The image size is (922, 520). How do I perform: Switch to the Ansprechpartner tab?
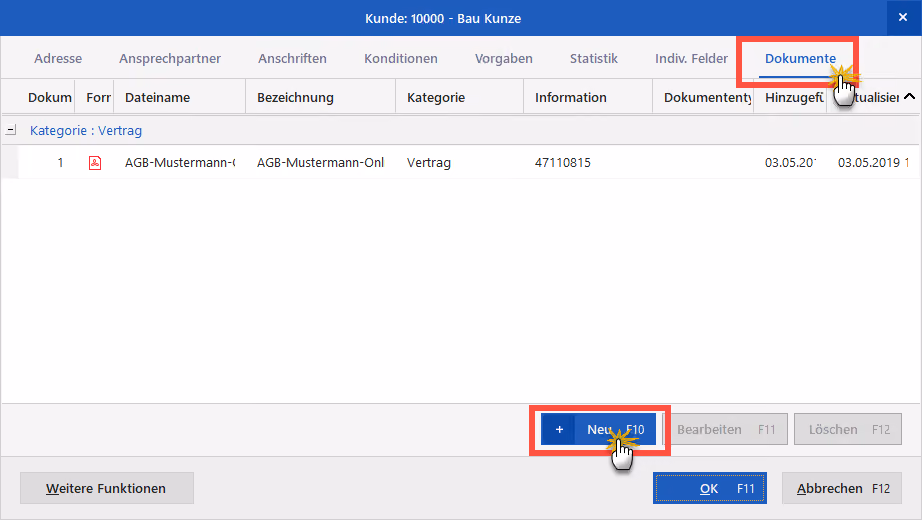[x=170, y=58]
